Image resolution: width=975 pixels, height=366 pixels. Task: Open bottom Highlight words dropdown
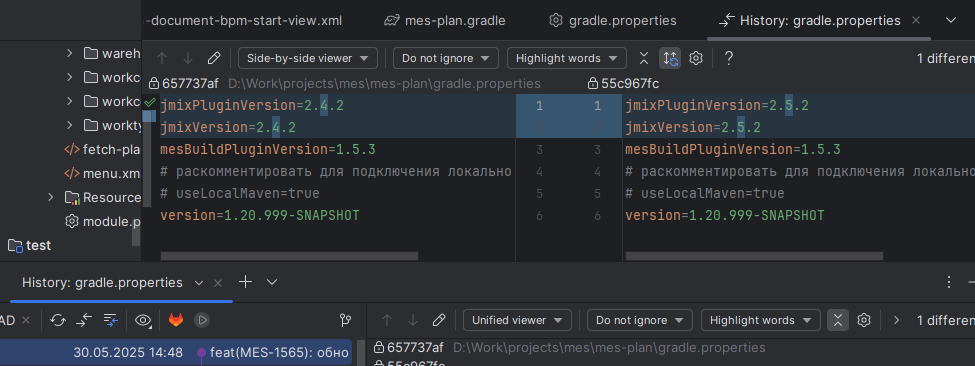click(x=760, y=321)
